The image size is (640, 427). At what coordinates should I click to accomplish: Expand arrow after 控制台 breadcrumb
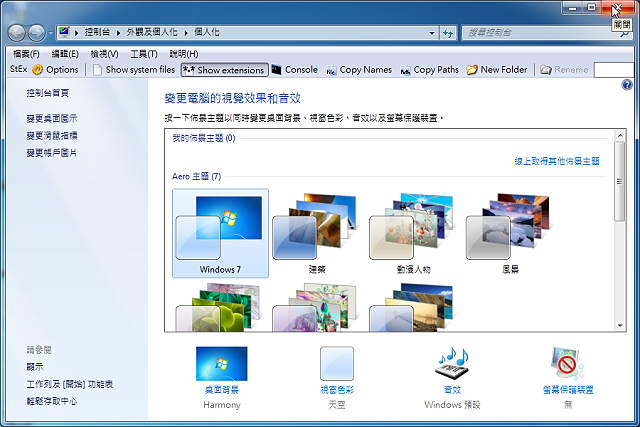point(118,33)
